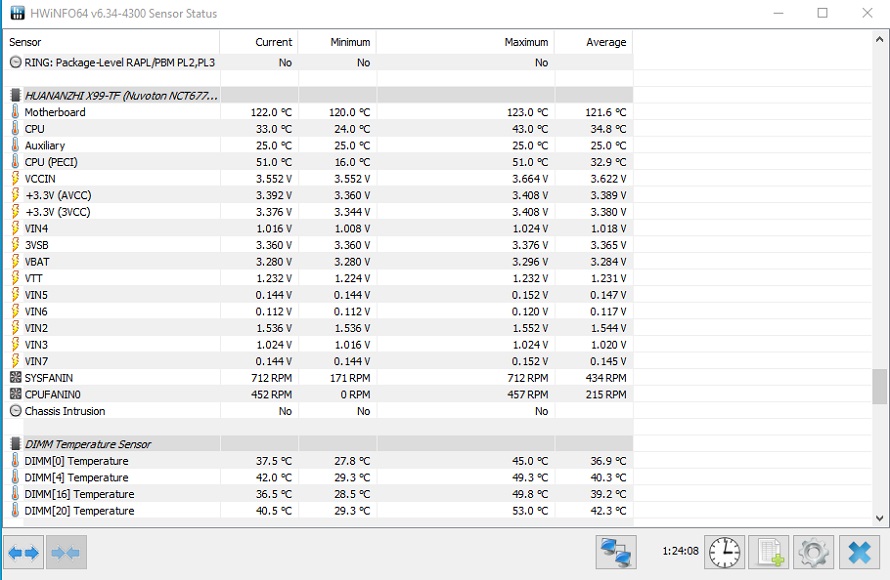Select the DIMM[20] Temperature row
Screen dimensions: 890x580
pos(318,510)
